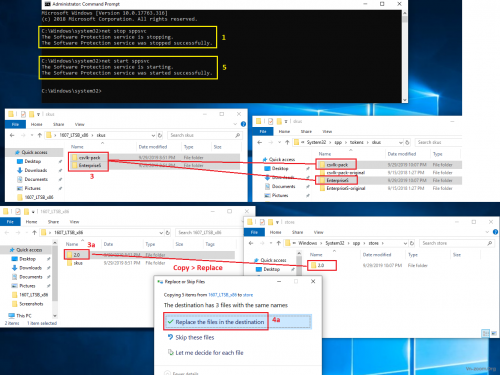
Task: Select the EnterpriseS-original folder
Action: 346,188
